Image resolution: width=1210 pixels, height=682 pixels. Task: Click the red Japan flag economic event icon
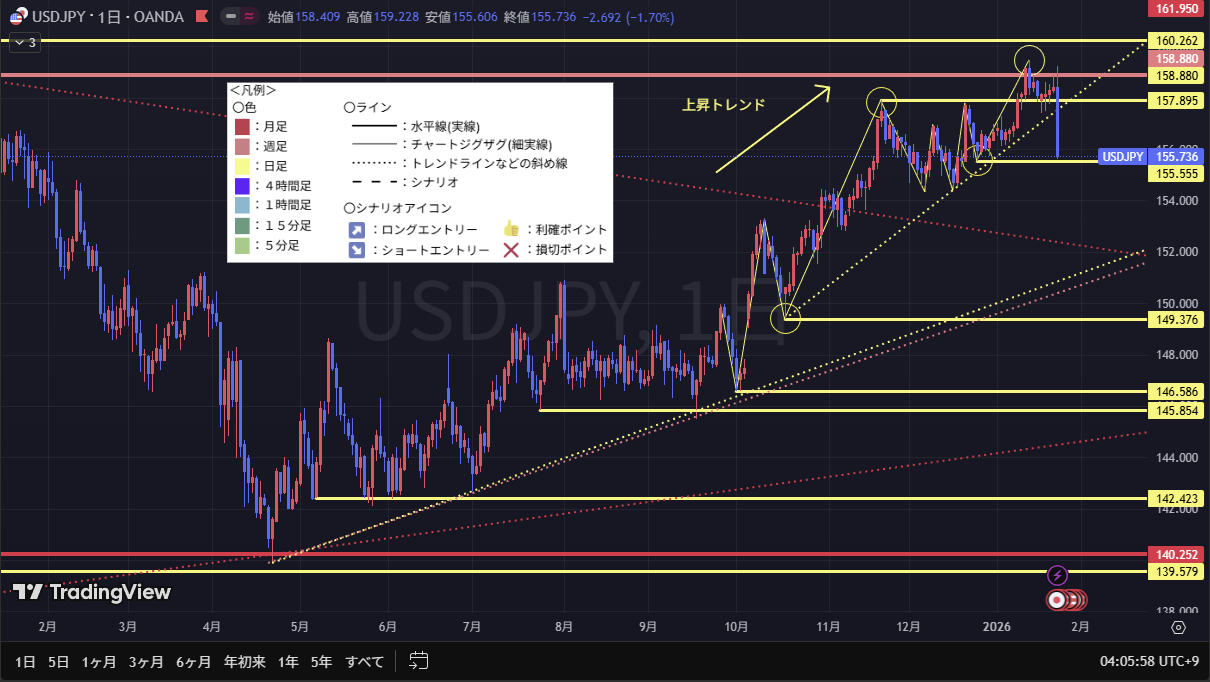pyautogui.click(x=1056, y=600)
